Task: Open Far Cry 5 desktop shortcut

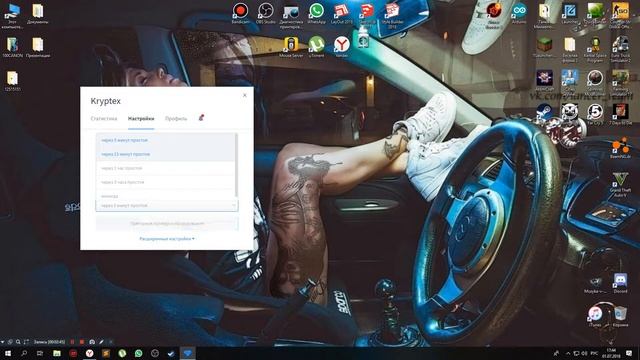Action: click(595, 114)
